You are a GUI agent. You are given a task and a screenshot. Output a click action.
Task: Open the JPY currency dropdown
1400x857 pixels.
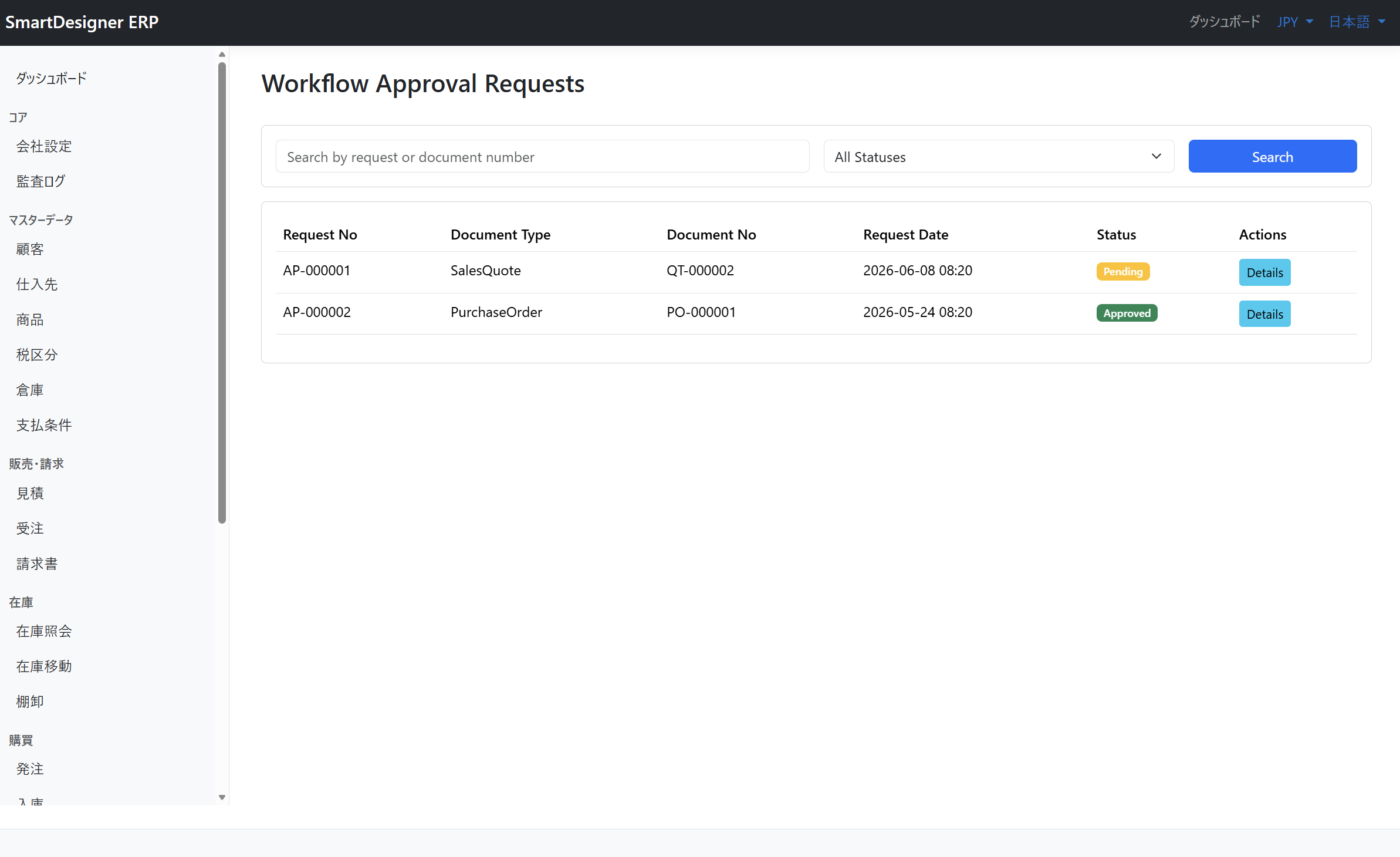pyautogui.click(x=1294, y=22)
